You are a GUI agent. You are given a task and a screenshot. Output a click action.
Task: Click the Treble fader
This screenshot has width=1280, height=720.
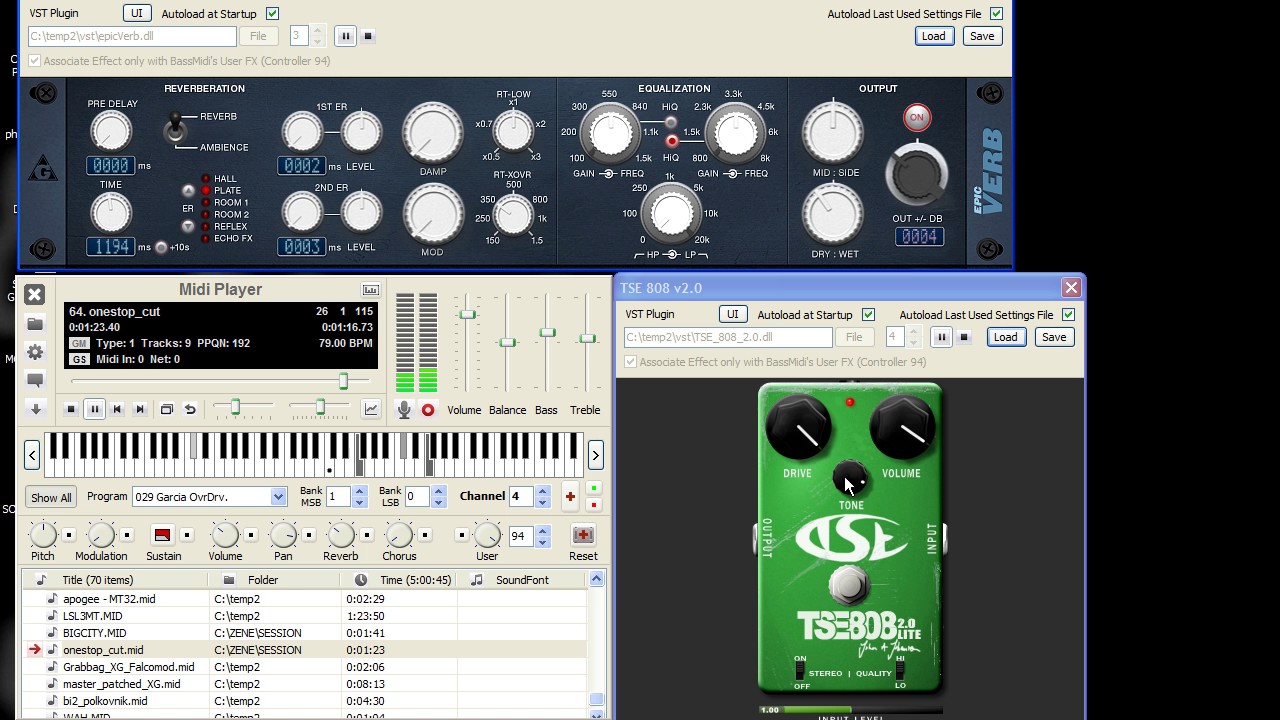click(587, 338)
